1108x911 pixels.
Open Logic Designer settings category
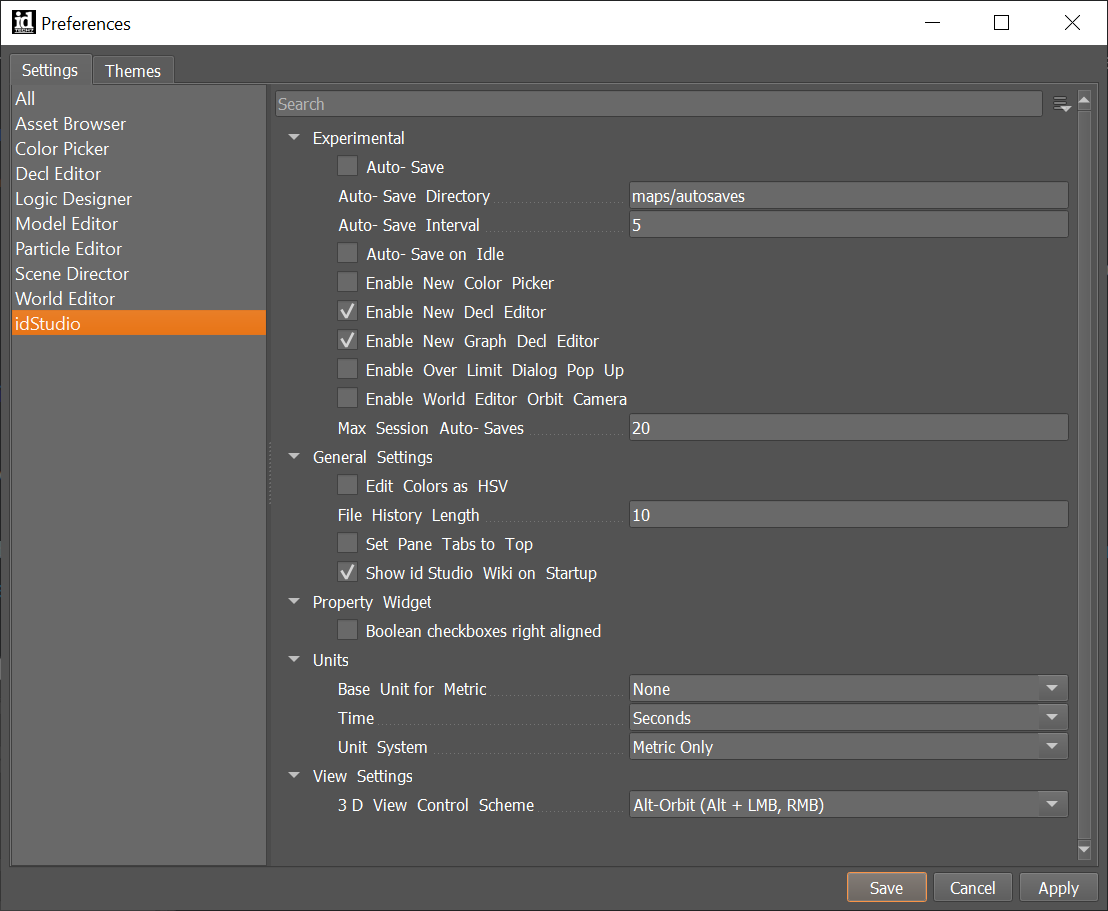[x=138, y=199]
